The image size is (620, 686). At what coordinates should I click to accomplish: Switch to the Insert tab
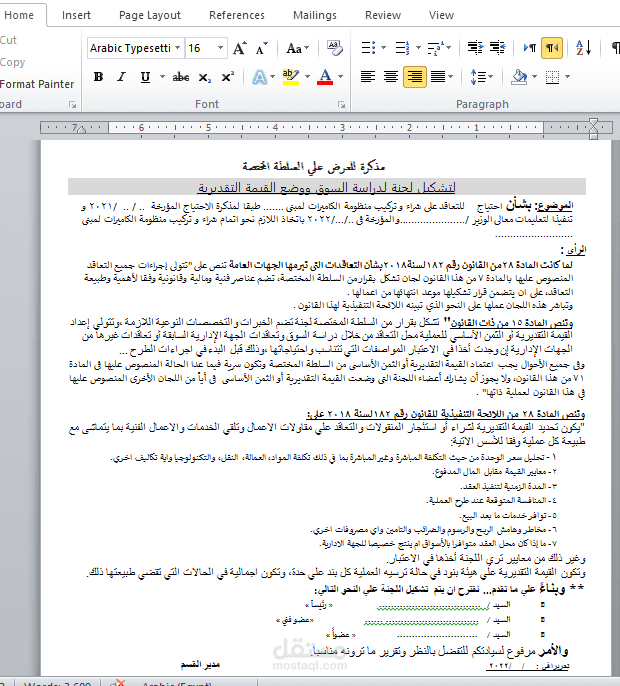(76, 15)
